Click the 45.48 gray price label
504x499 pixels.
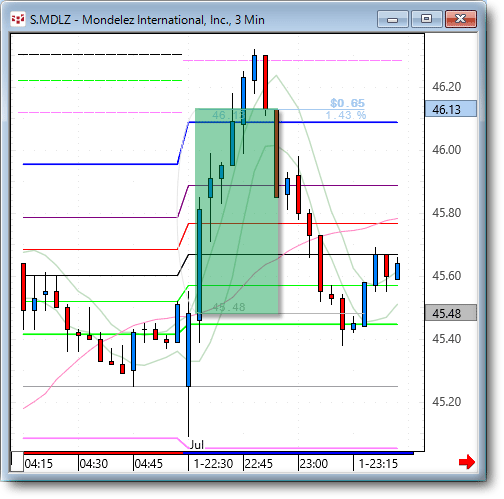(x=451, y=313)
